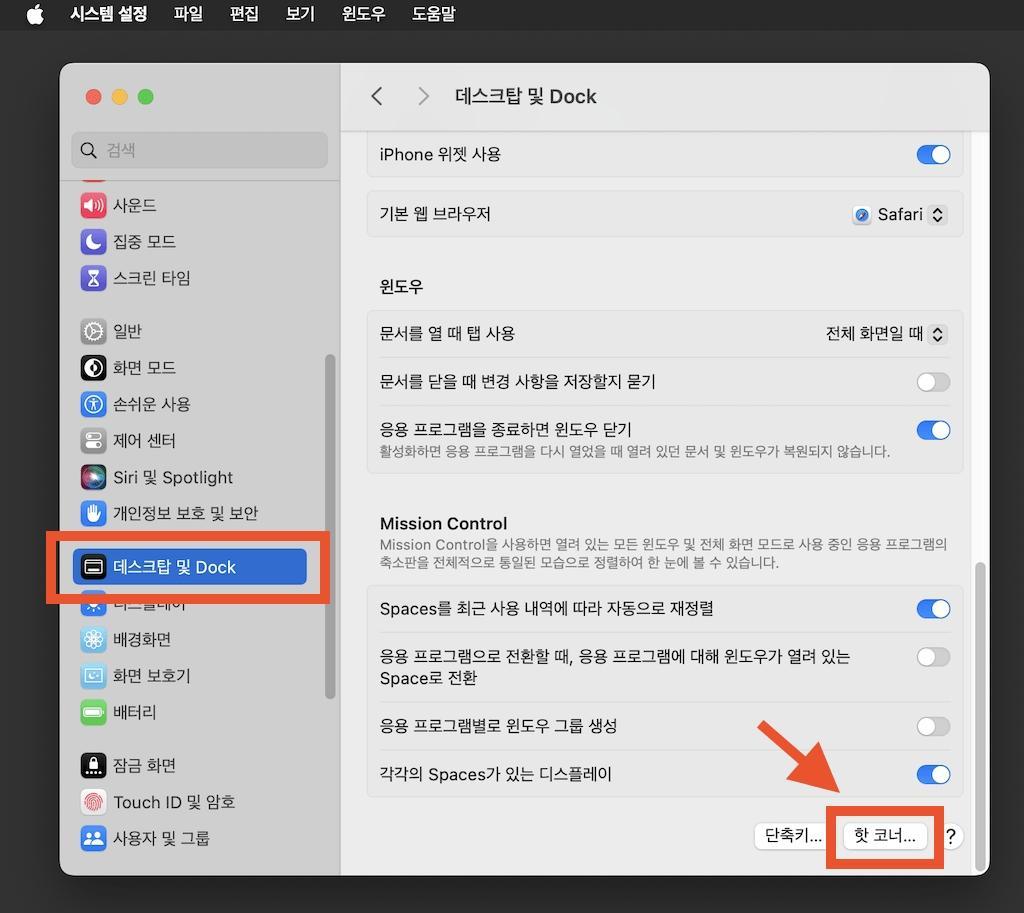Select the 손쉬운 사용 accessibility icon
Image resolution: width=1024 pixels, height=913 pixels.
point(93,404)
